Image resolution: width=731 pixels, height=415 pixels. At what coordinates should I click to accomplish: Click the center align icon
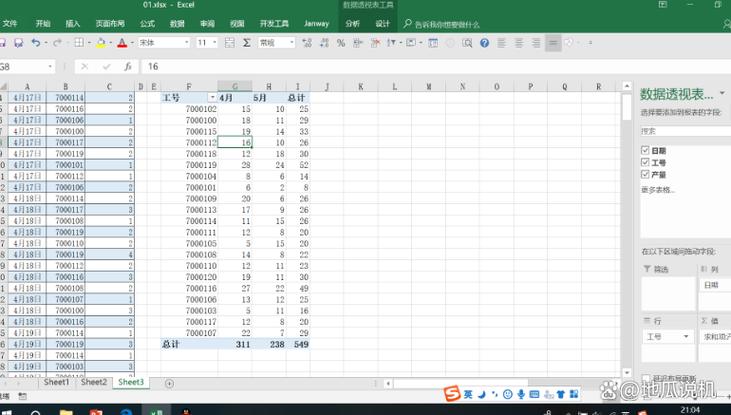point(519,43)
